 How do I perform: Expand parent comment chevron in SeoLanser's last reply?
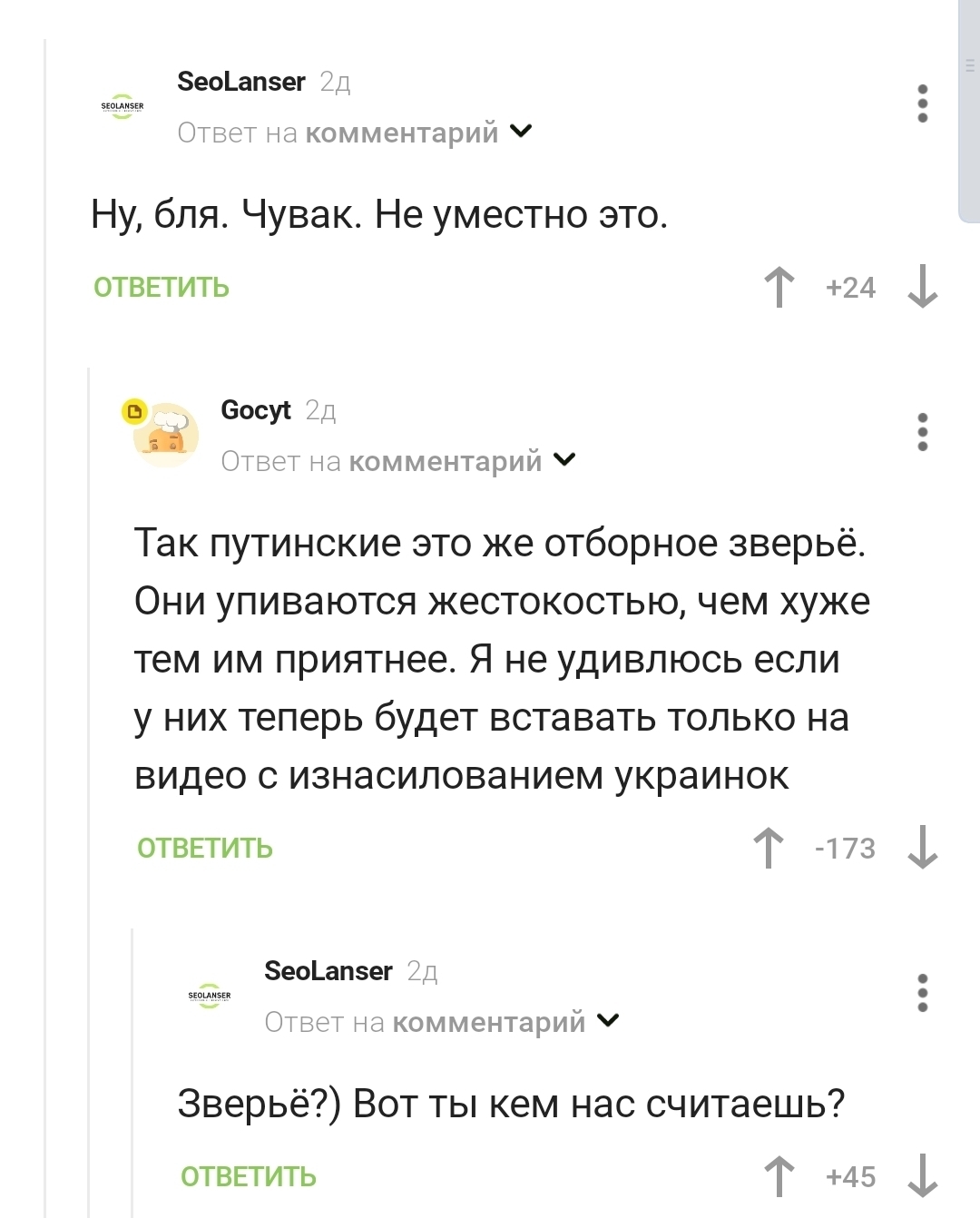(x=608, y=1021)
